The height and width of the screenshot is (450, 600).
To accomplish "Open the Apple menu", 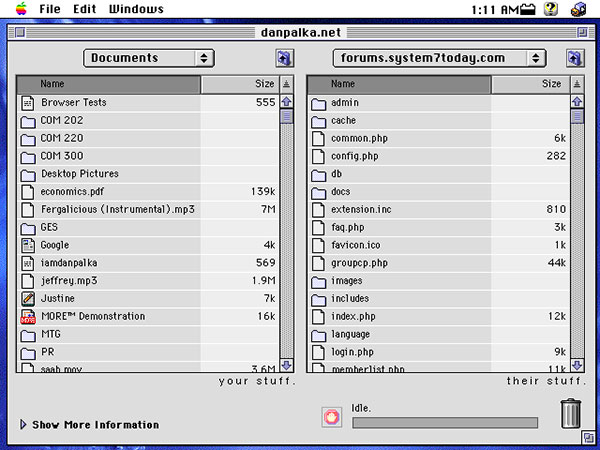I will pyautogui.click(x=19, y=9).
